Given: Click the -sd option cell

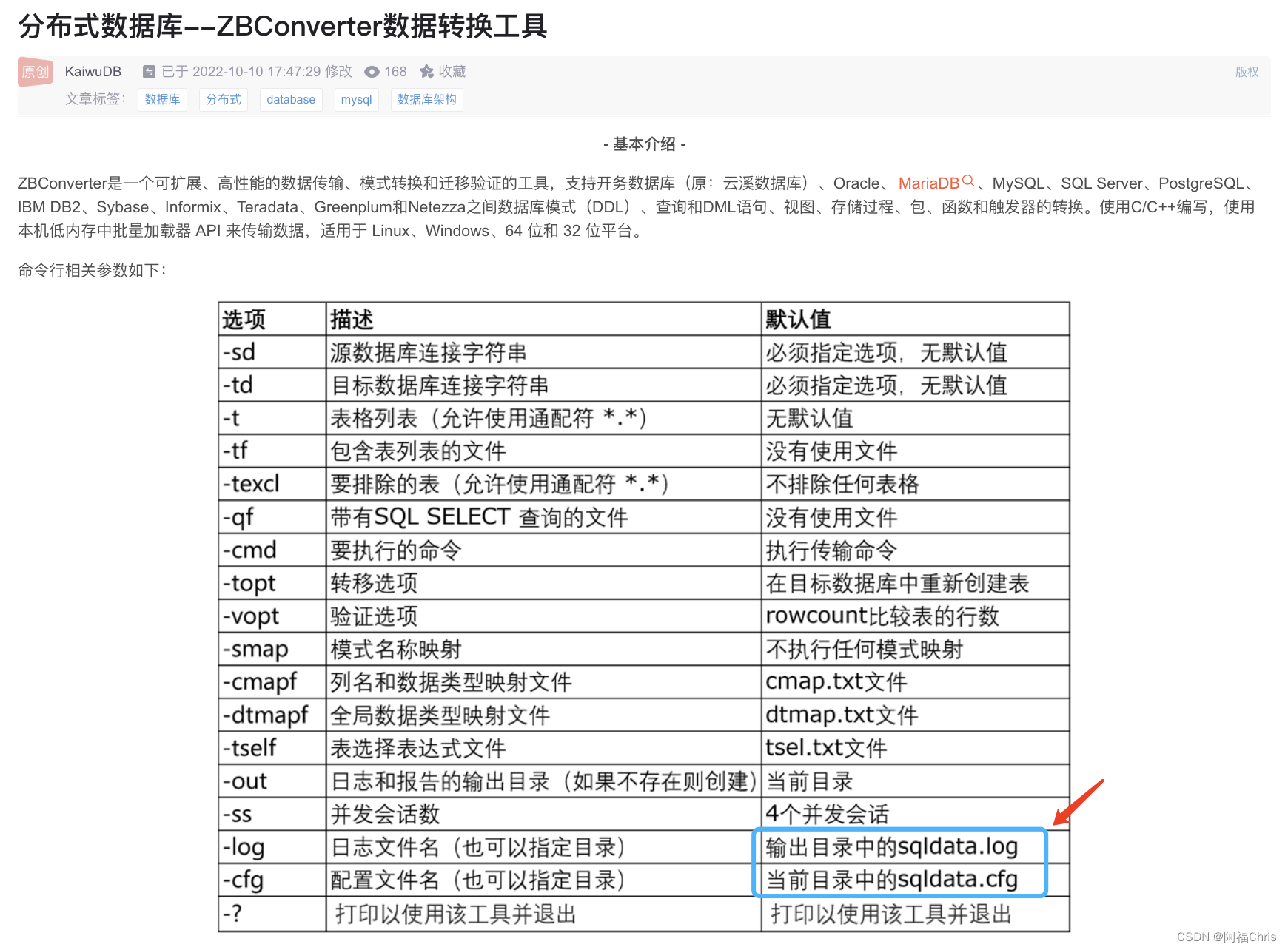Looking at the screenshot, I should coord(272,352).
